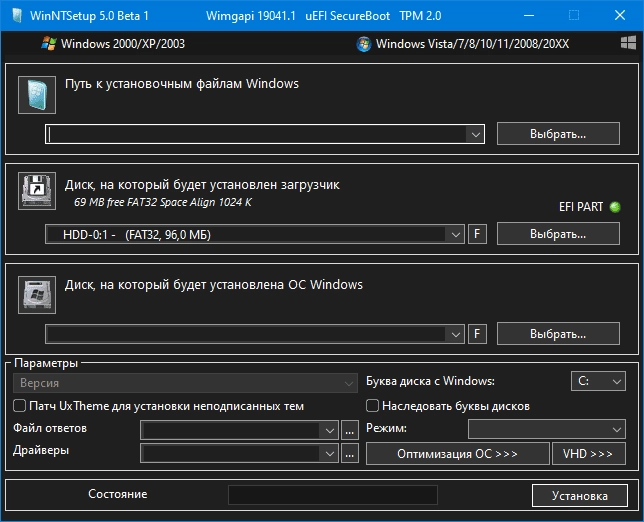Close the WinNTSetup window

click(x=620, y=16)
